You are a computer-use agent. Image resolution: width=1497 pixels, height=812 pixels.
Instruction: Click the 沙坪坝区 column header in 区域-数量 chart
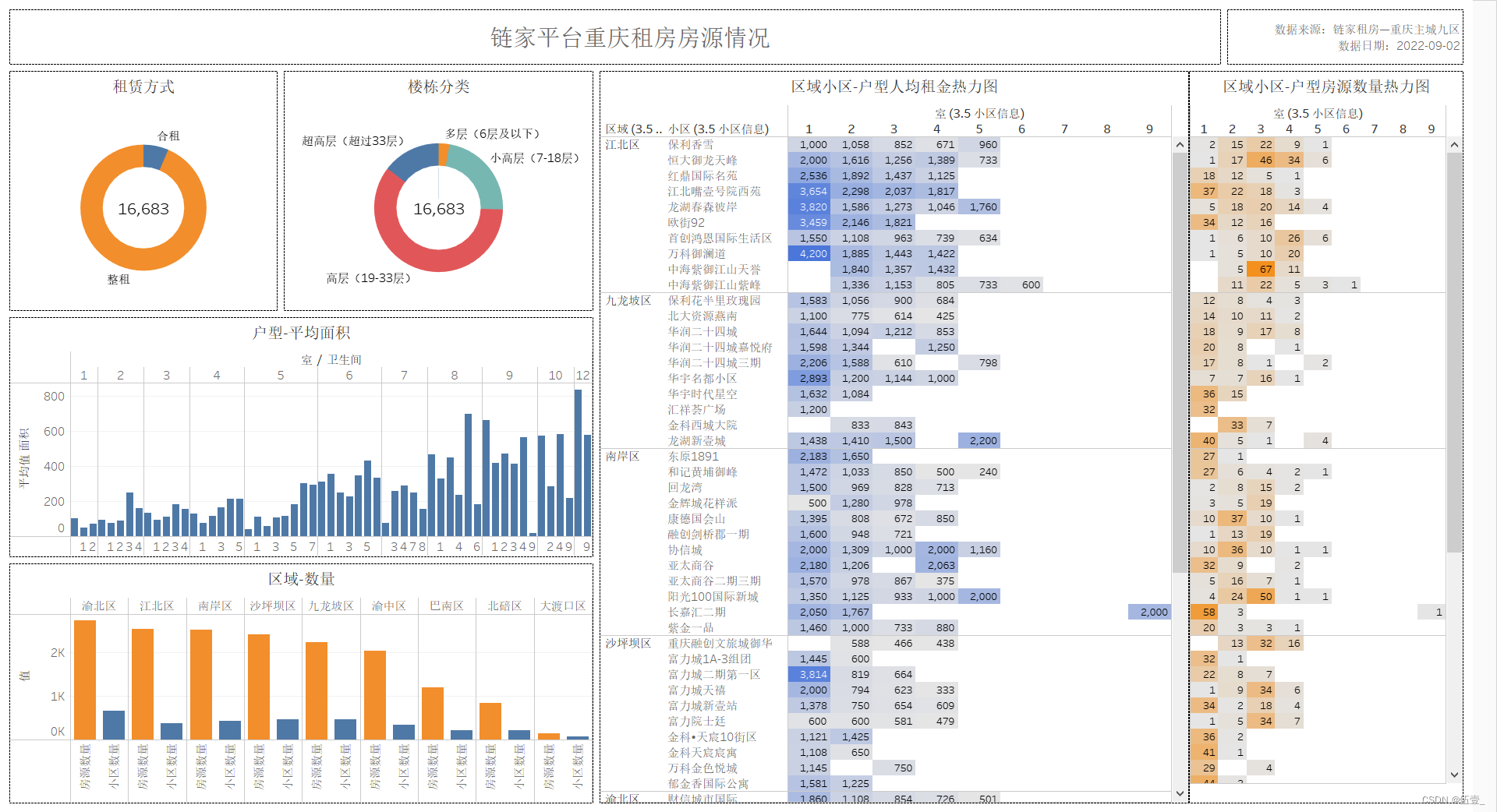point(273,606)
